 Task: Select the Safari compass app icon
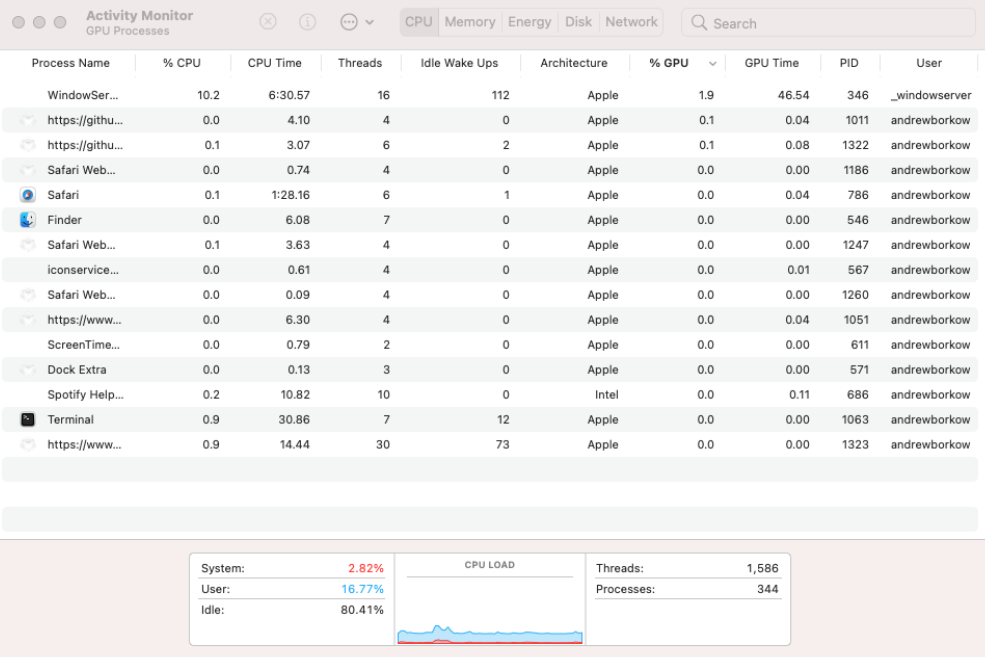coord(28,195)
